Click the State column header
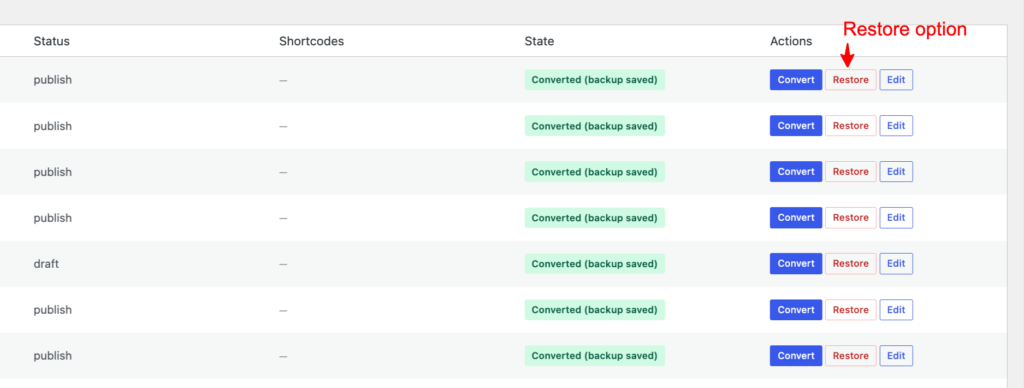 click(x=539, y=41)
